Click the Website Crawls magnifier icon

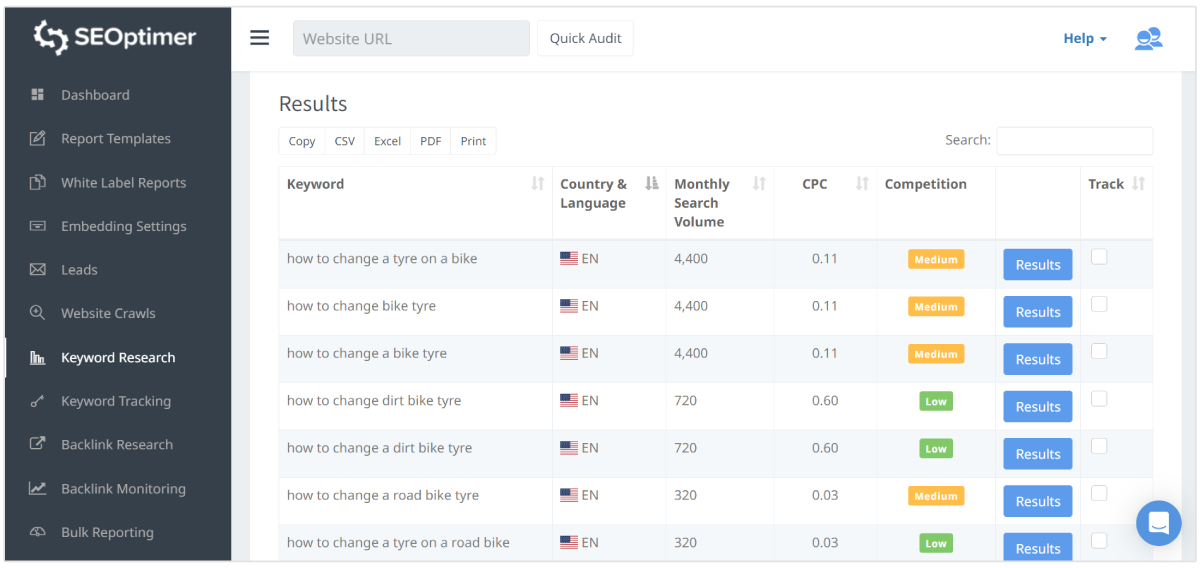(38, 313)
